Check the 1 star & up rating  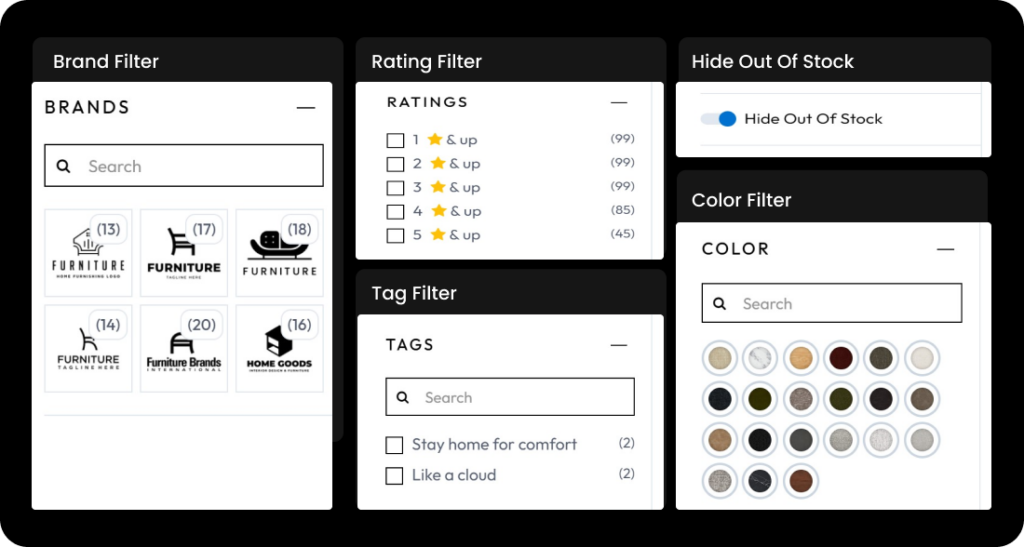pos(395,140)
